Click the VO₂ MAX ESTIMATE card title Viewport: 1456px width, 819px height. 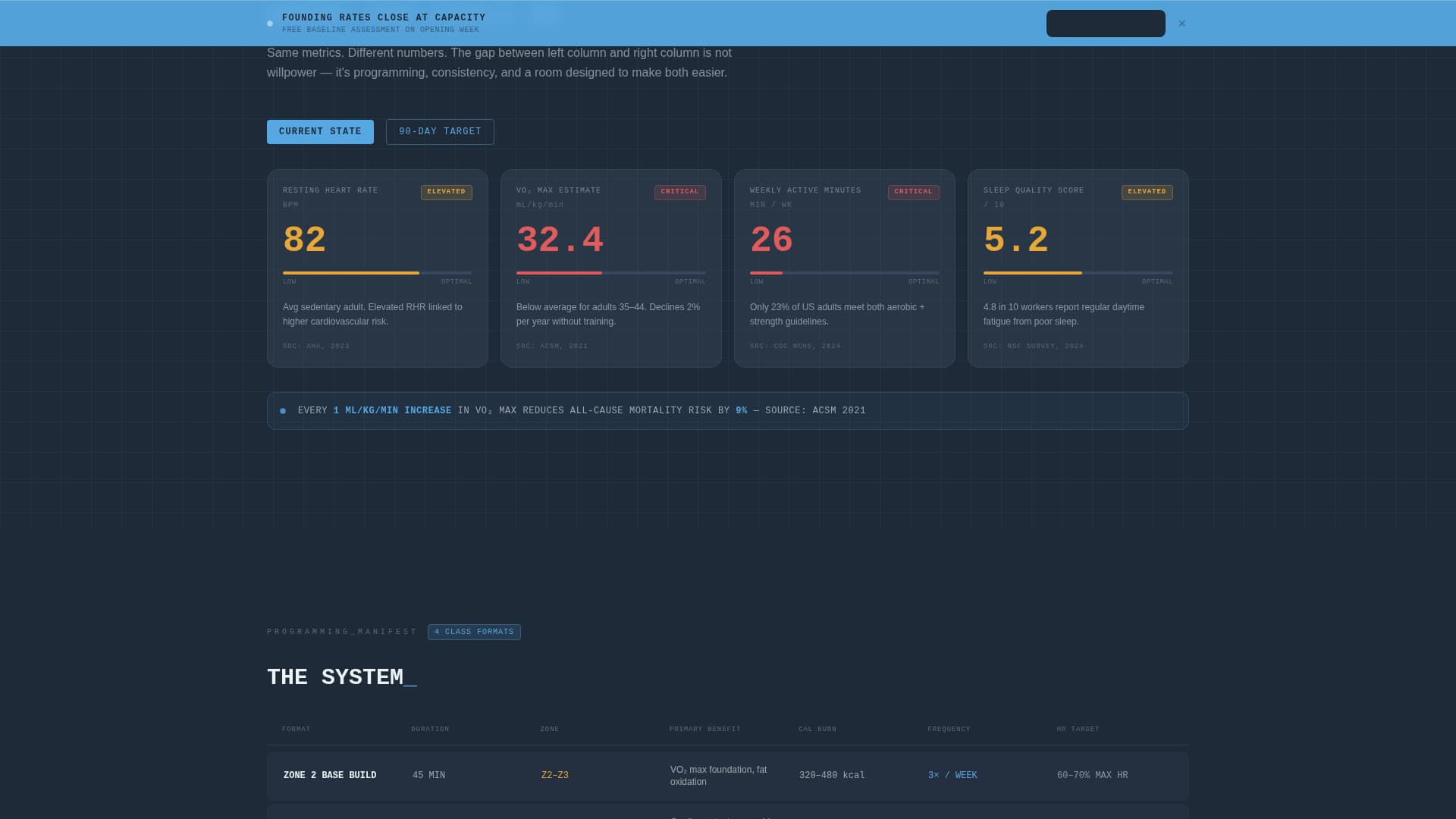coord(559,190)
